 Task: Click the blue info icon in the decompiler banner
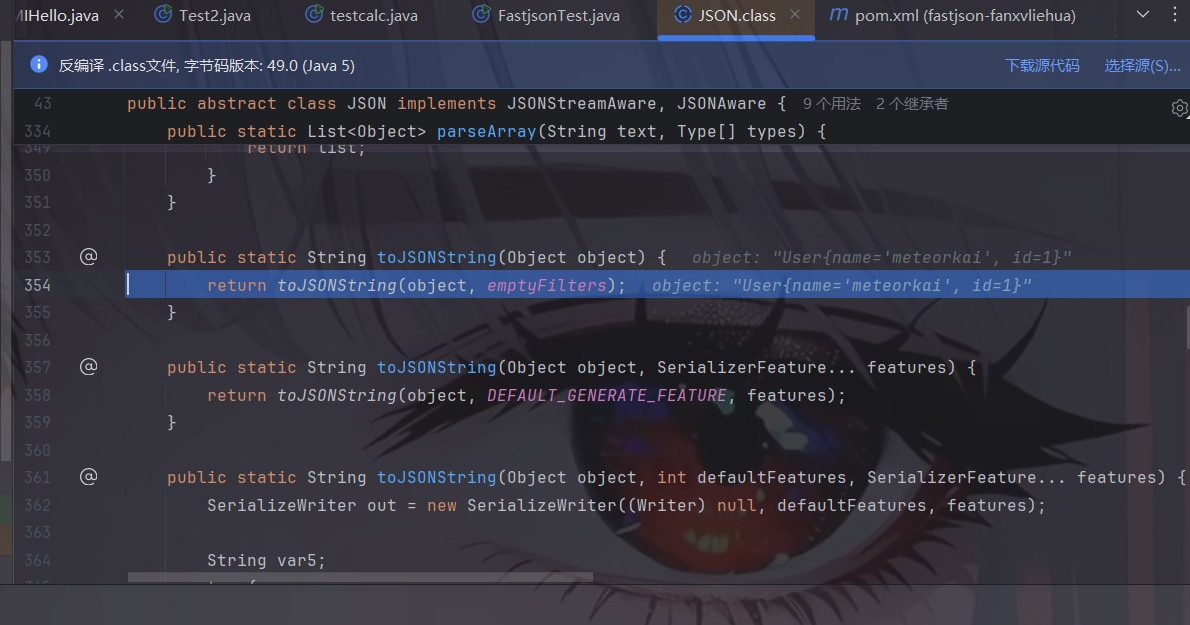[39, 65]
